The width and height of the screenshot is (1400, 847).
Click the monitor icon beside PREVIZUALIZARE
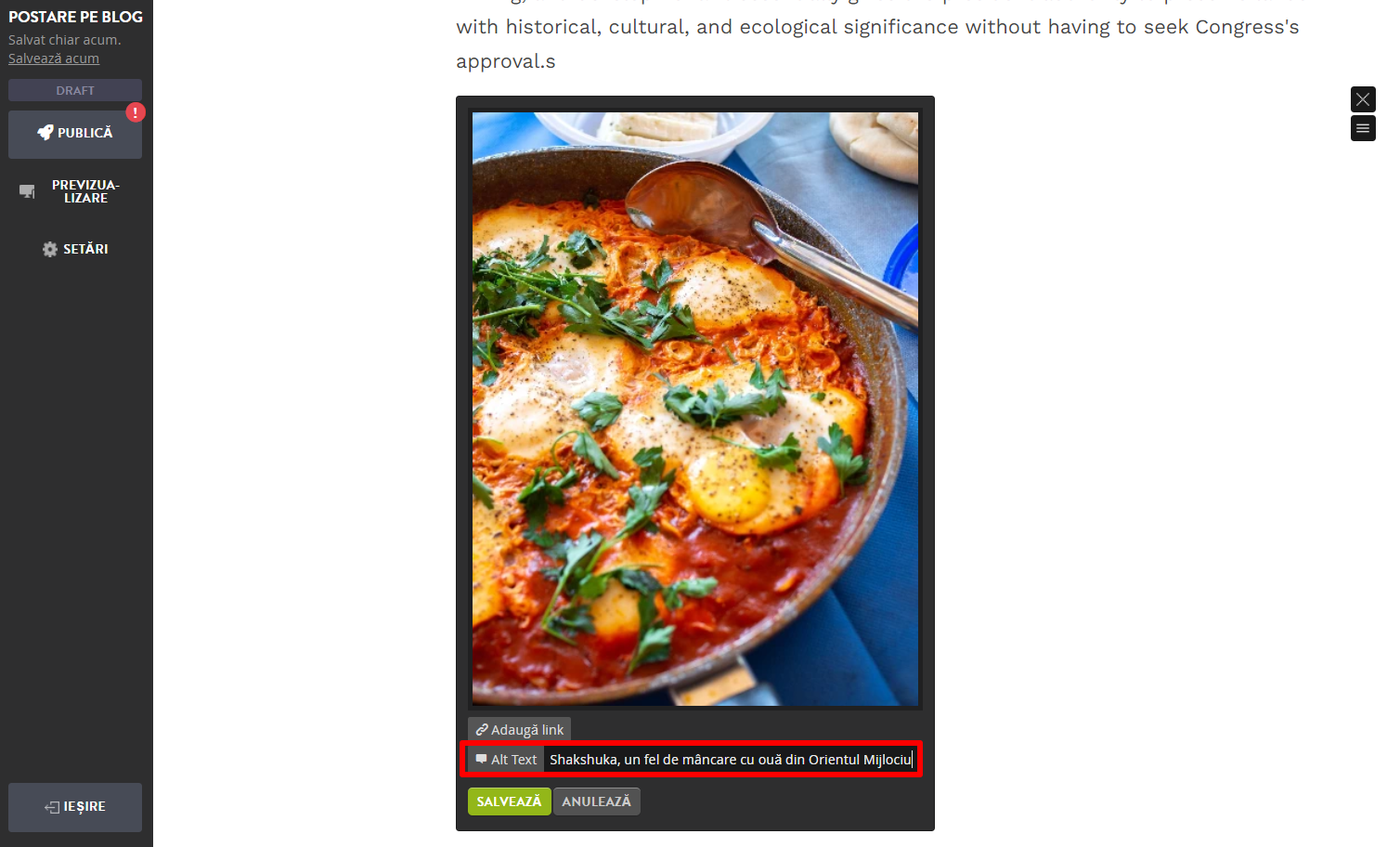pos(27,191)
